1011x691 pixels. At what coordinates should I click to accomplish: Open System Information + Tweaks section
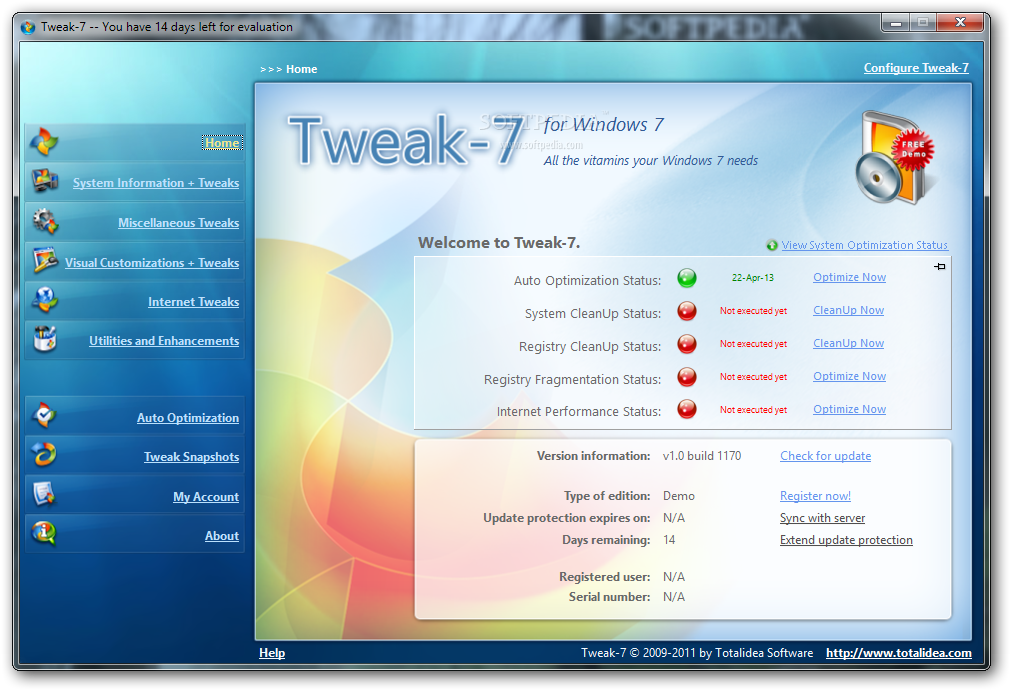[156, 182]
